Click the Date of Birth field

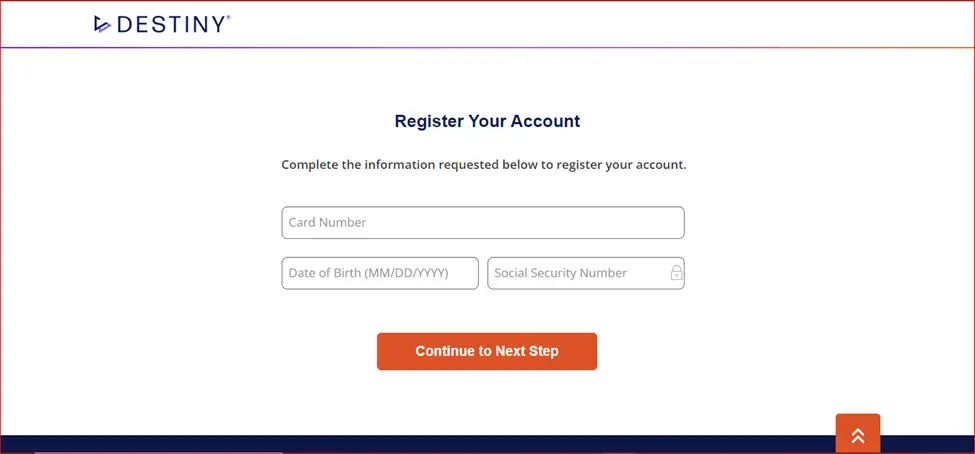click(380, 273)
